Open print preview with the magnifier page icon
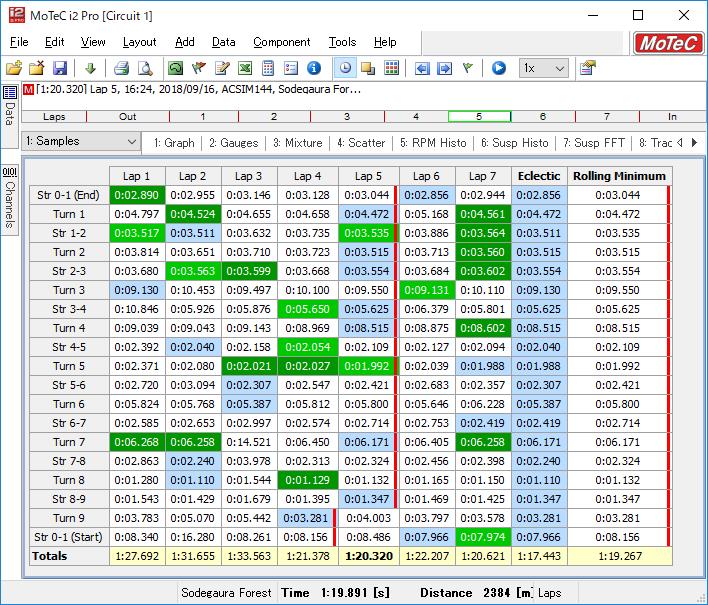Image resolution: width=708 pixels, height=605 pixels. 145,68
